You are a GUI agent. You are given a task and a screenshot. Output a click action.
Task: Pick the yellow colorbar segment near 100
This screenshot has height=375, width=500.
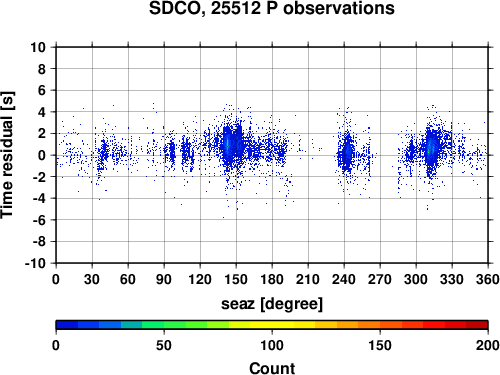pyautogui.click(x=272, y=325)
